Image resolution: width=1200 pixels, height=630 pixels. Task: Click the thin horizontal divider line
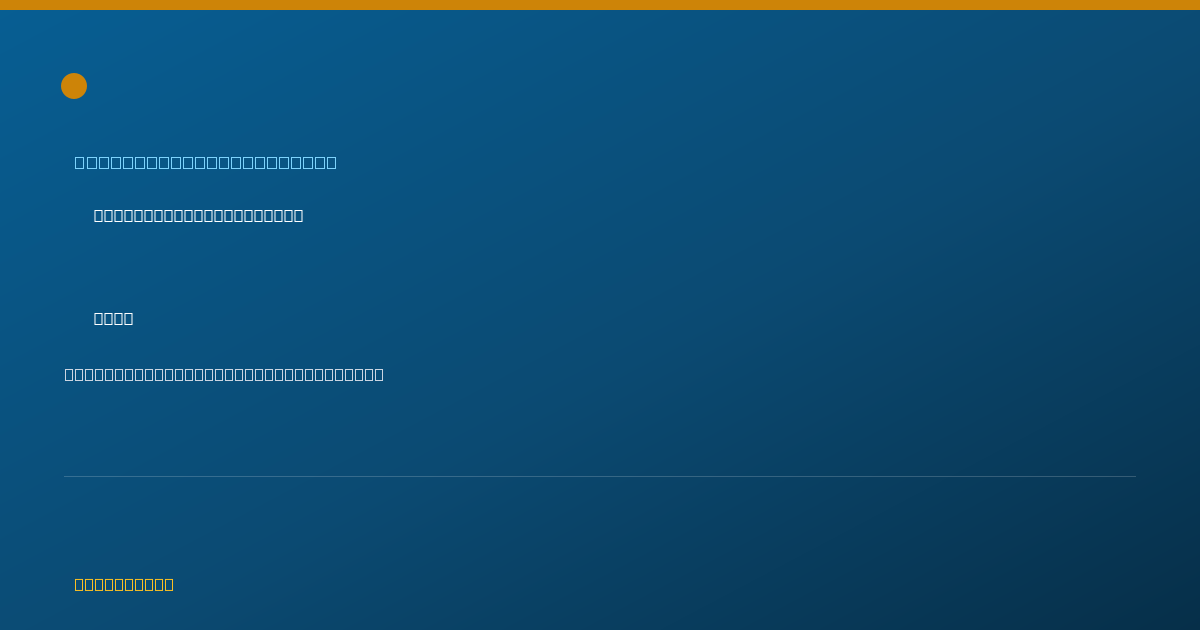[600, 476]
